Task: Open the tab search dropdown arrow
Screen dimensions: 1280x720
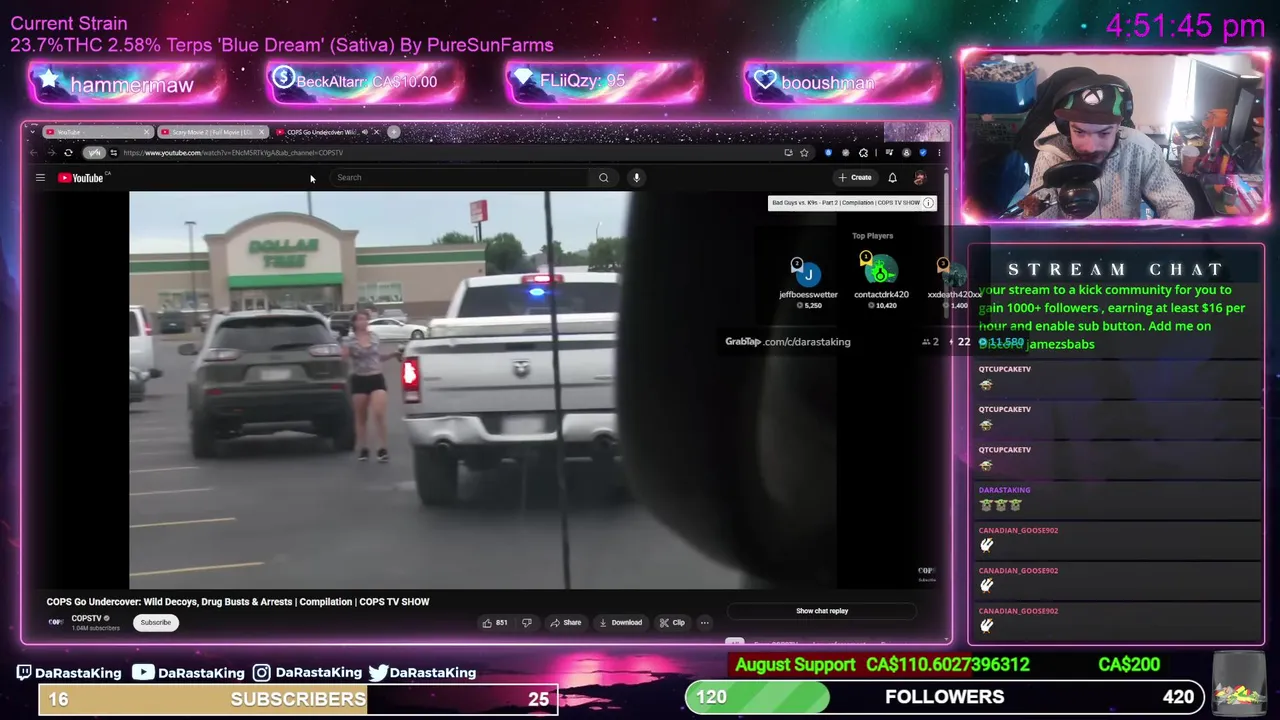Action: coord(33,132)
